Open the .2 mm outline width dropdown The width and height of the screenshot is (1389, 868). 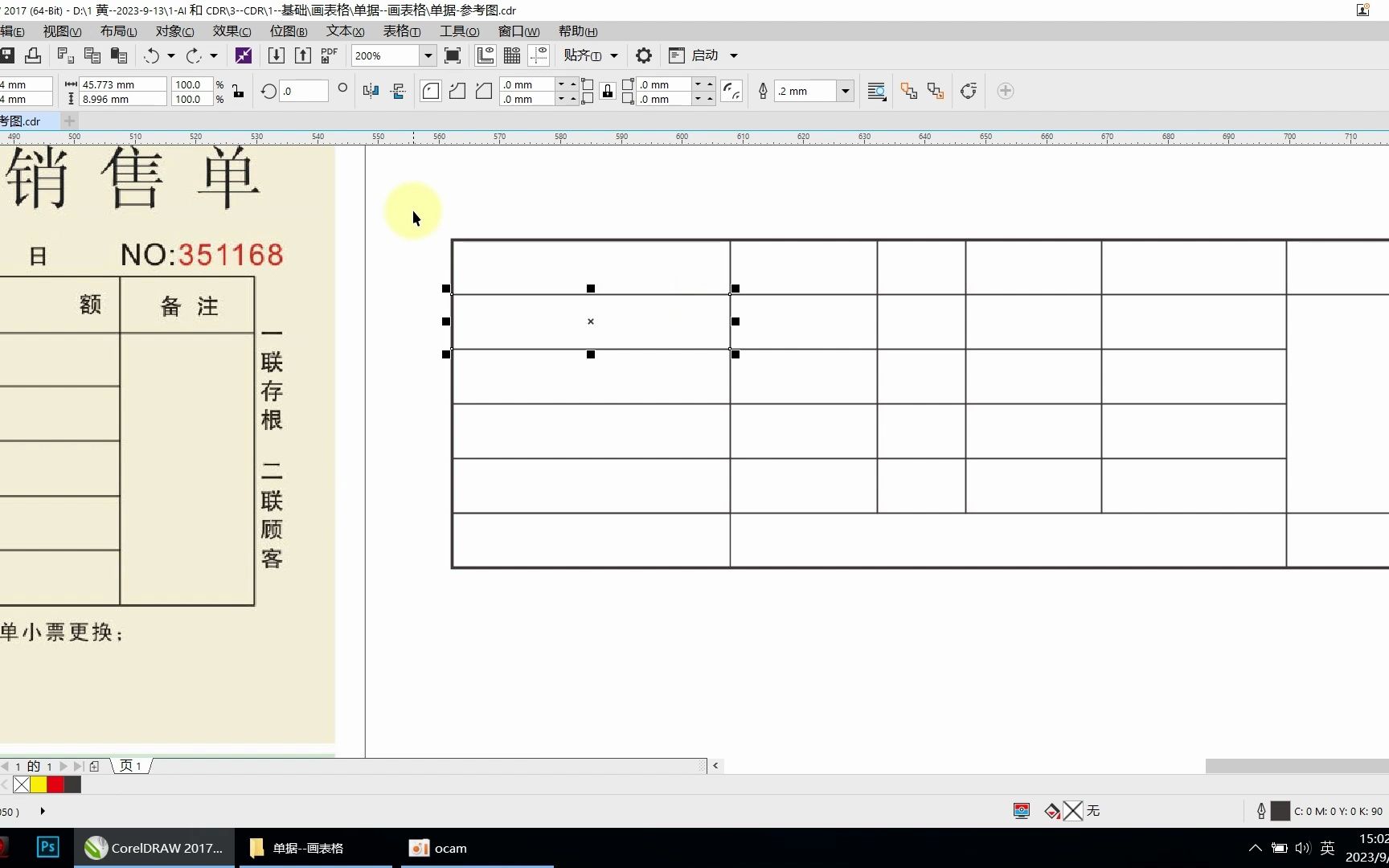[x=845, y=91]
